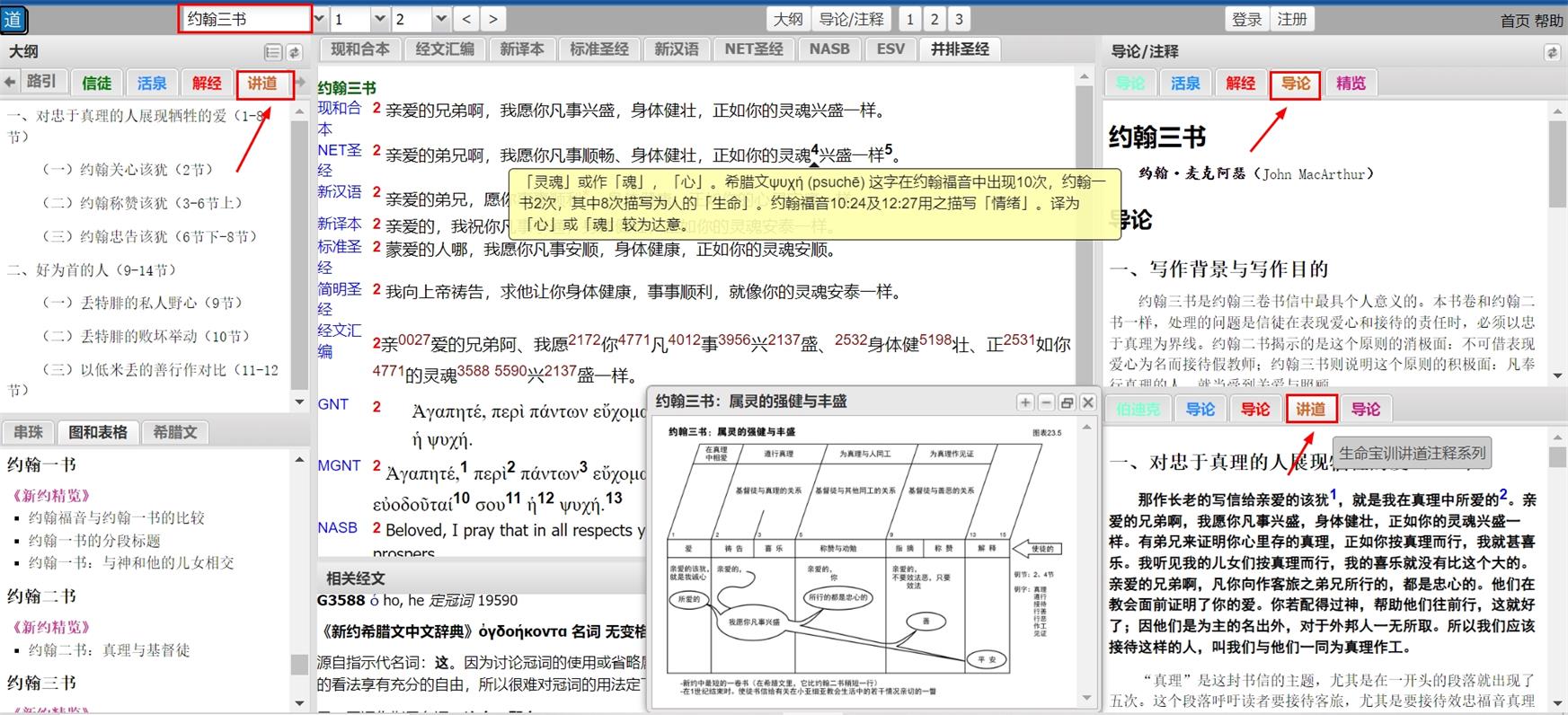
Task: Open the book name dropdown for 约翰三书
Action: tap(320, 19)
